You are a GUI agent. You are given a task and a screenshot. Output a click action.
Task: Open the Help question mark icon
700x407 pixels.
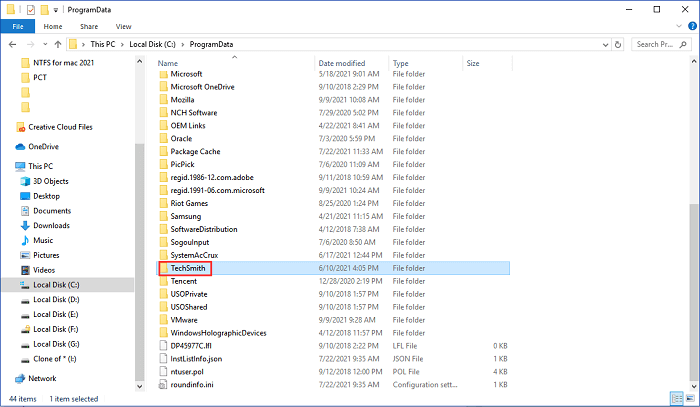click(691, 26)
